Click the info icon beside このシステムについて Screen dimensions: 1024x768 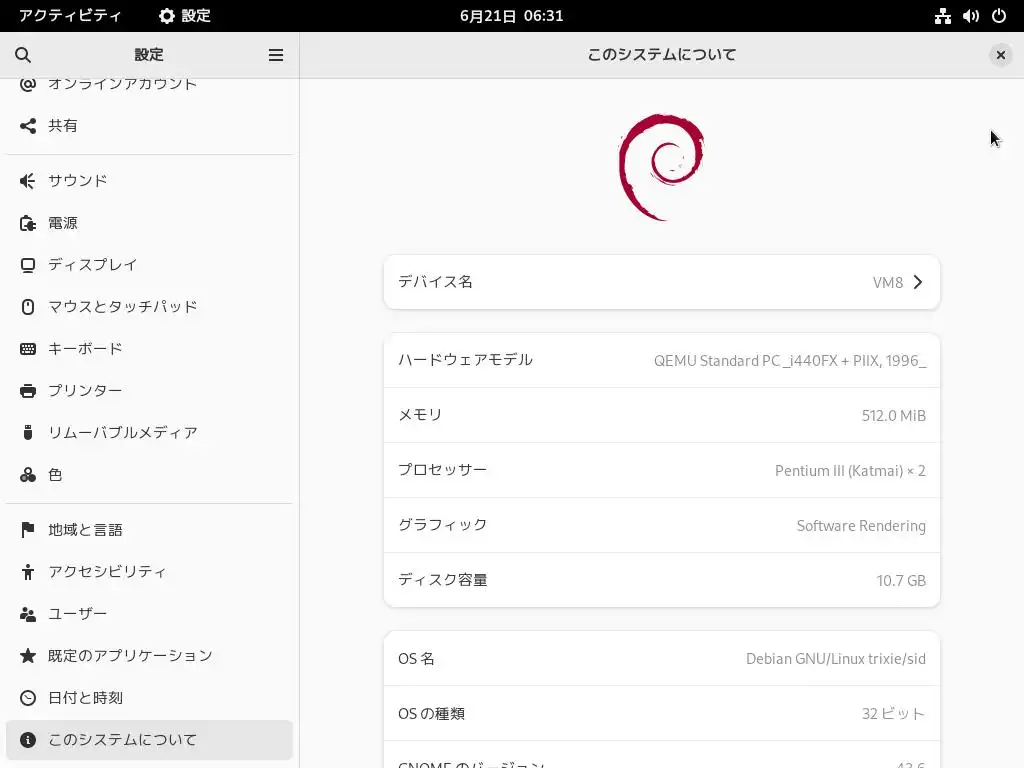tap(27, 740)
